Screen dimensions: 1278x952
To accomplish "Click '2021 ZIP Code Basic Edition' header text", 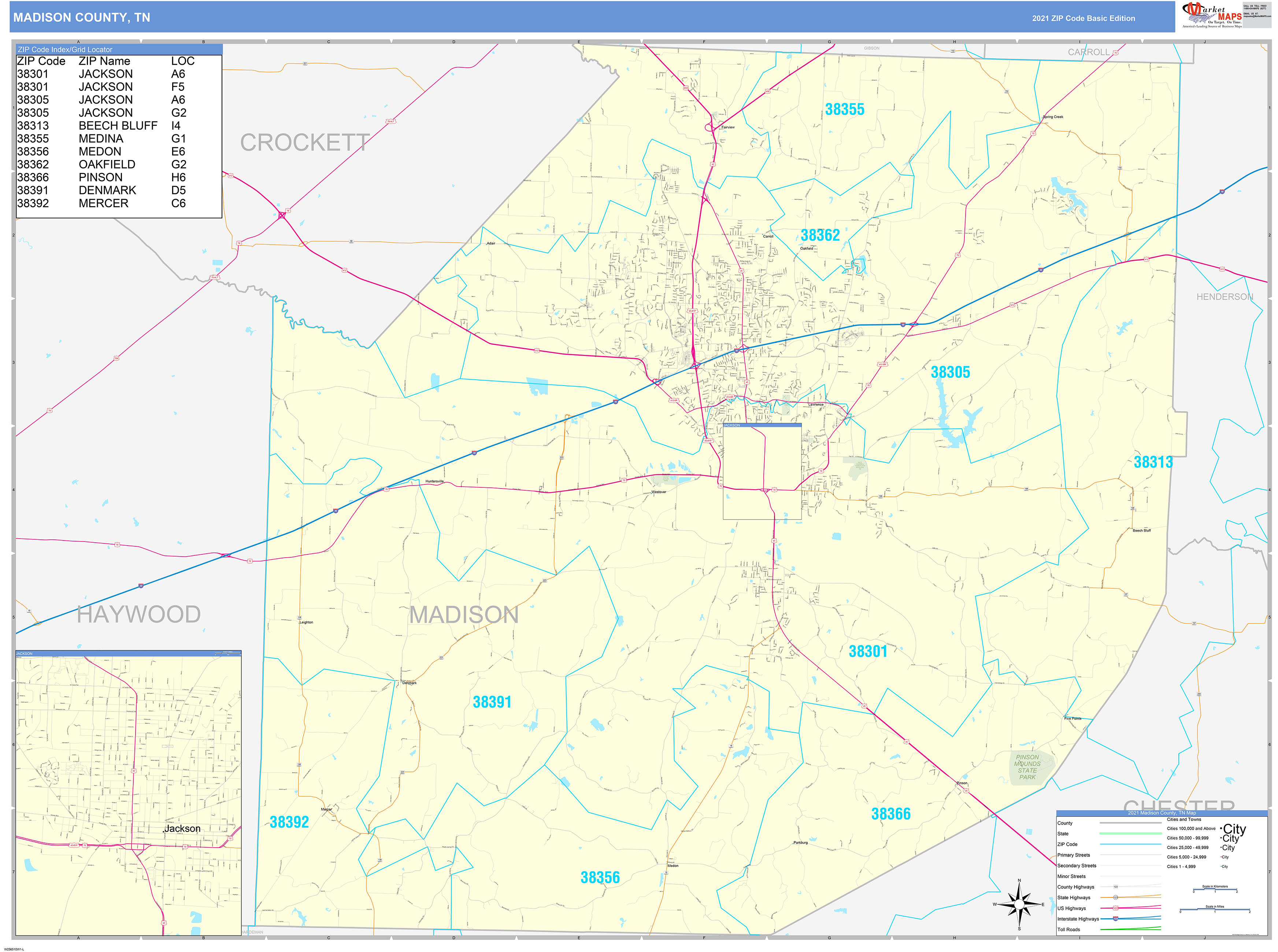I will tap(1083, 18).
